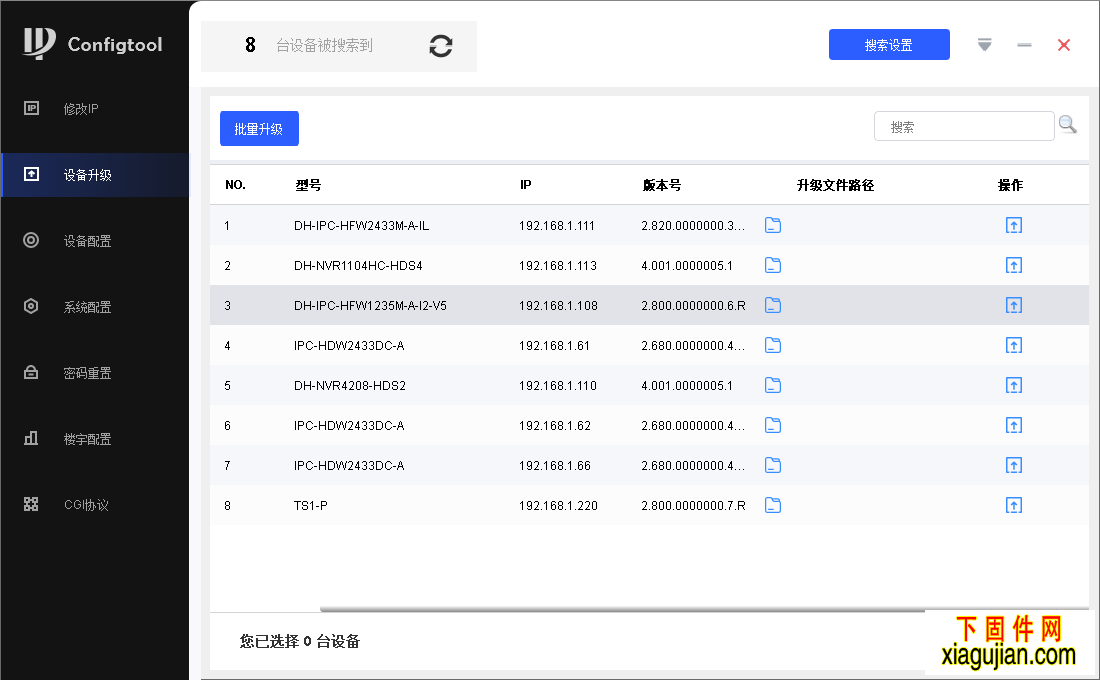Open the dropdown menu triangle in title bar
The image size is (1100, 680).
tap(984, 45)
